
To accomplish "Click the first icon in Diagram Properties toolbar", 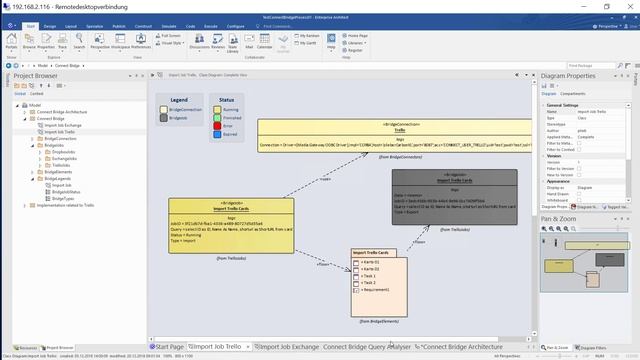I will pos(544,86).
